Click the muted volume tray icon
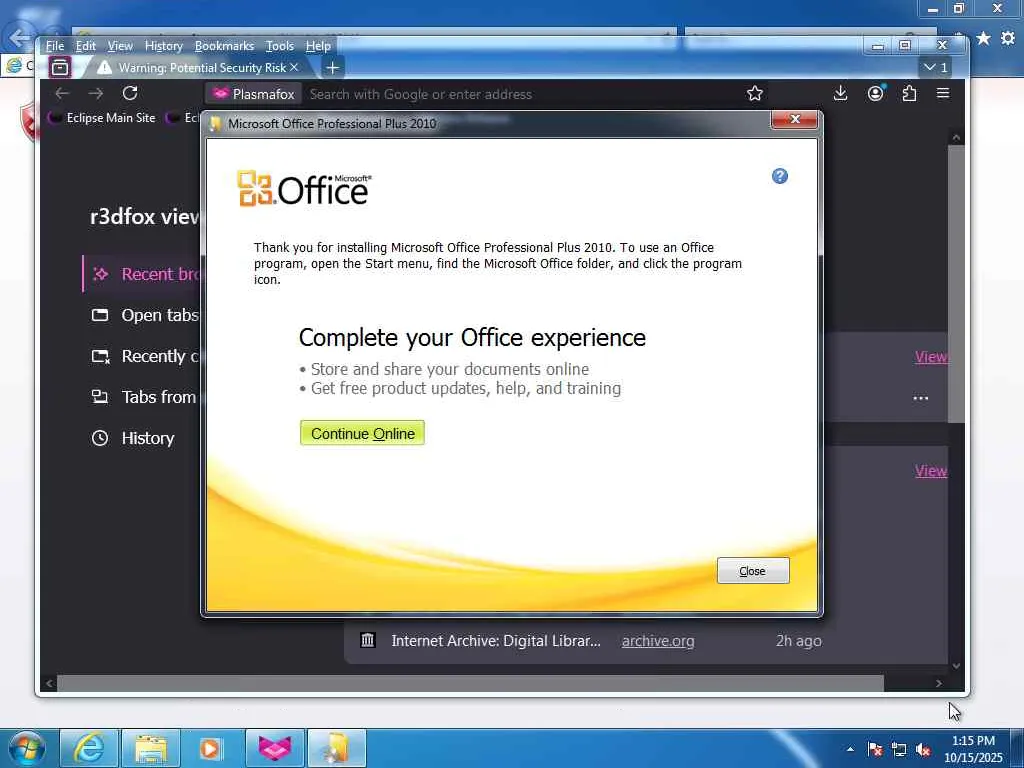The height and width of the screenshot is (768, 1024). (x=923, y=749)
